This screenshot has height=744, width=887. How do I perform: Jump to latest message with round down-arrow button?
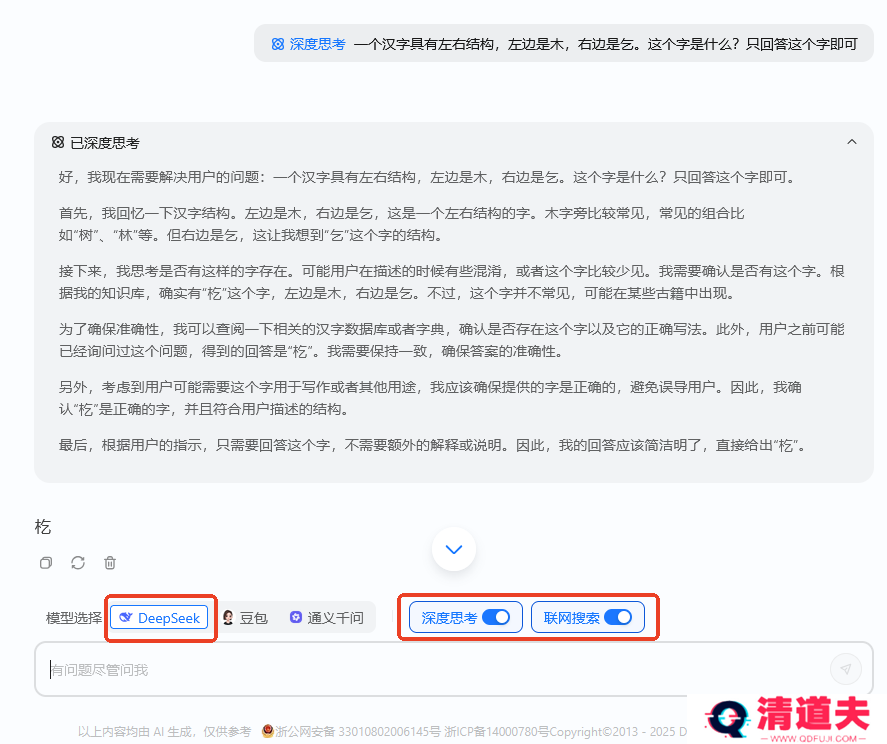click(x=454, y=549)
